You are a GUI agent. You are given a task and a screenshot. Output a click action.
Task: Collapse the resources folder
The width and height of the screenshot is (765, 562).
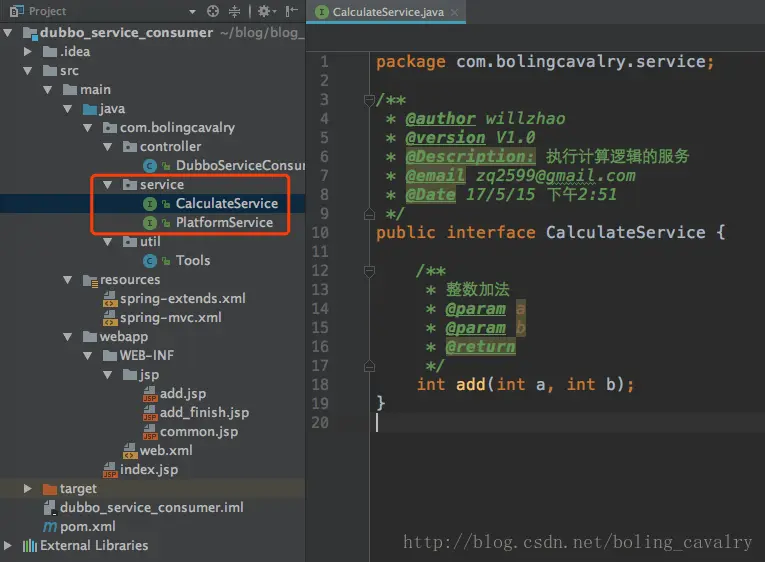click(68, 280)
